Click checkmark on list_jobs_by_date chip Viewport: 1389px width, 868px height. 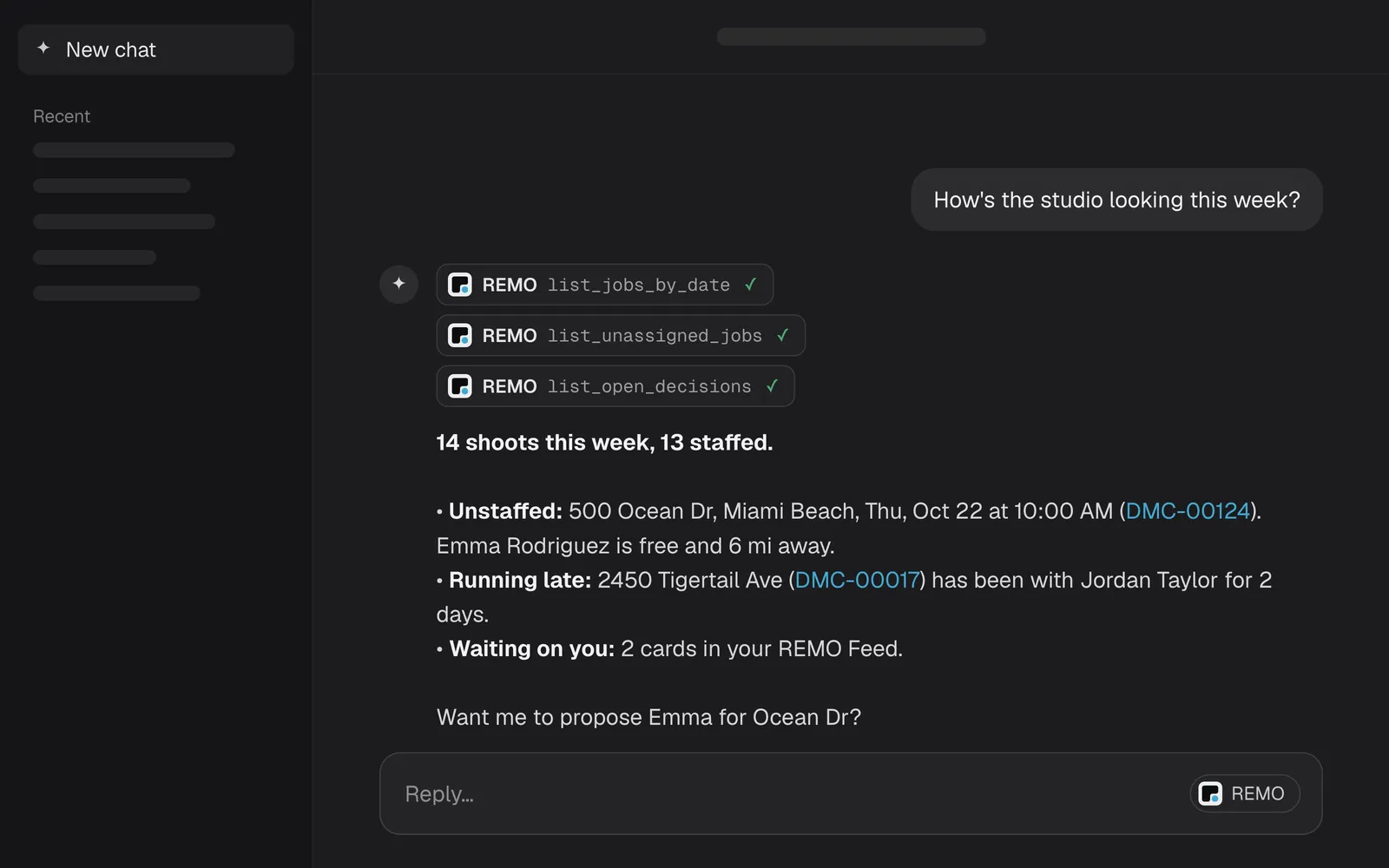pyautogui.click(x=751, y=285)
